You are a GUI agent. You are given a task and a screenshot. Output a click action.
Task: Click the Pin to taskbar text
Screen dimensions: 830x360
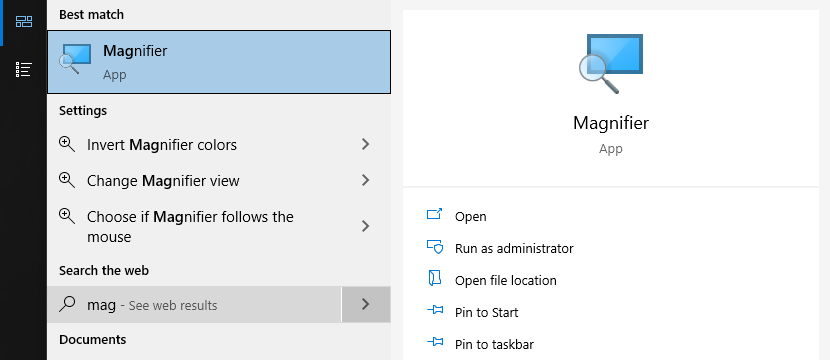[x=494, y=345]
